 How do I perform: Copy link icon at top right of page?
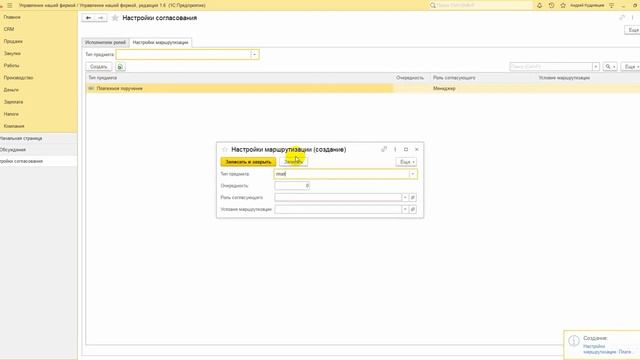coord(622,18)
